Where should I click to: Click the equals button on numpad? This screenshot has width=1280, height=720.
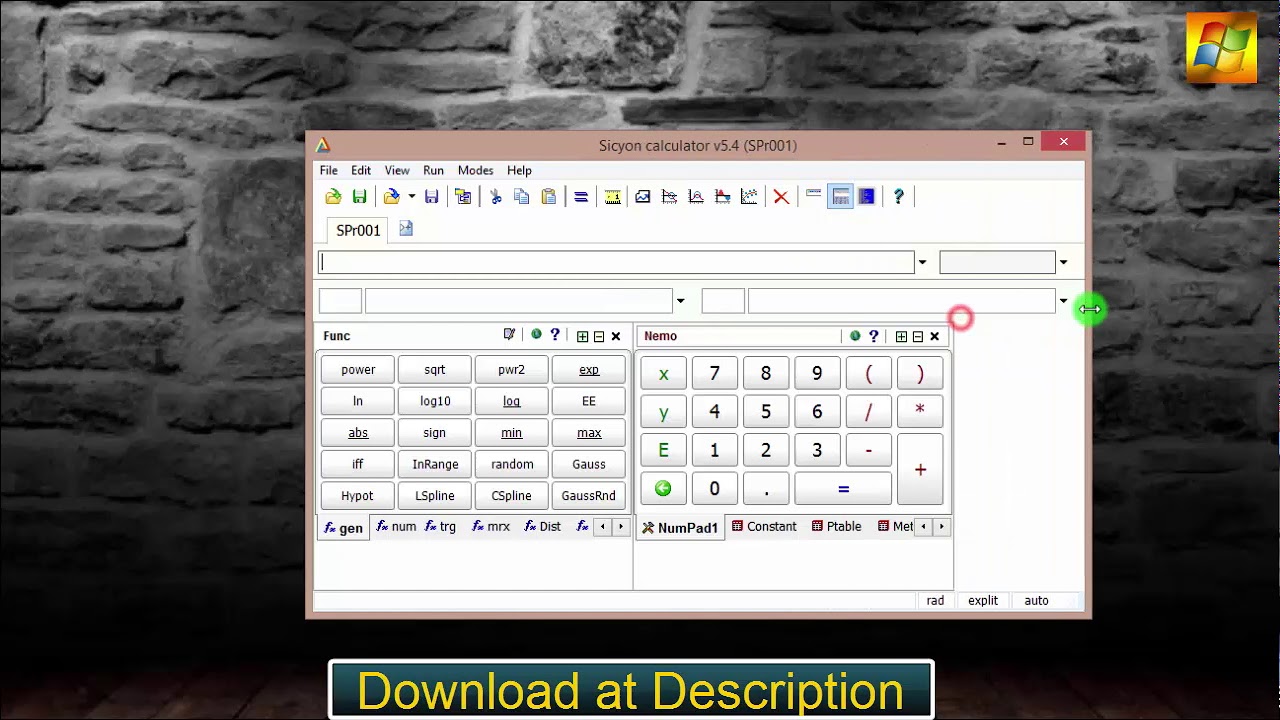tap(843, 489)
